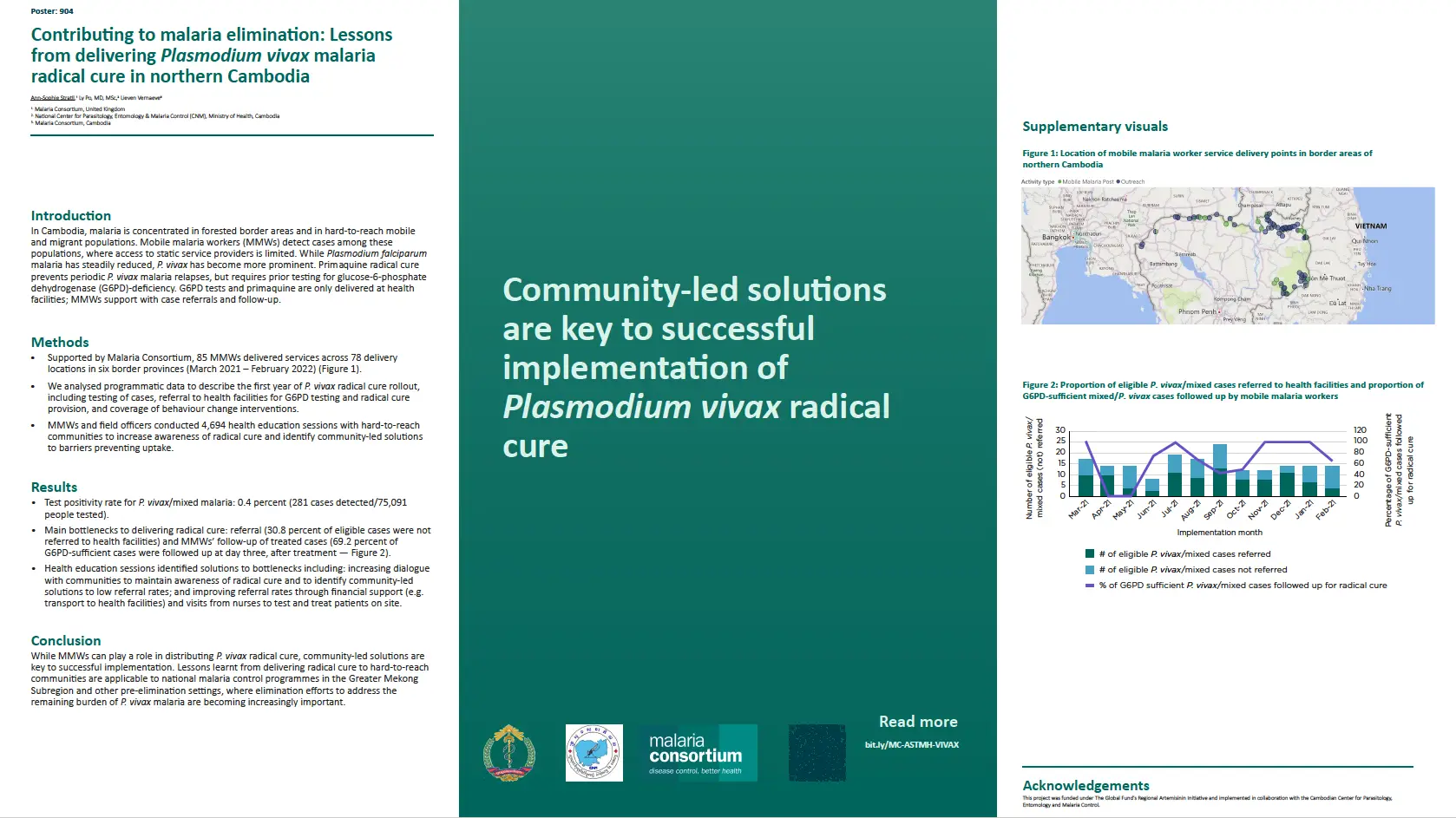This screenshot has width=1456, height=818.
Task: Click the Phnom Penh label on the map
Action: [x=1197, y=311]
